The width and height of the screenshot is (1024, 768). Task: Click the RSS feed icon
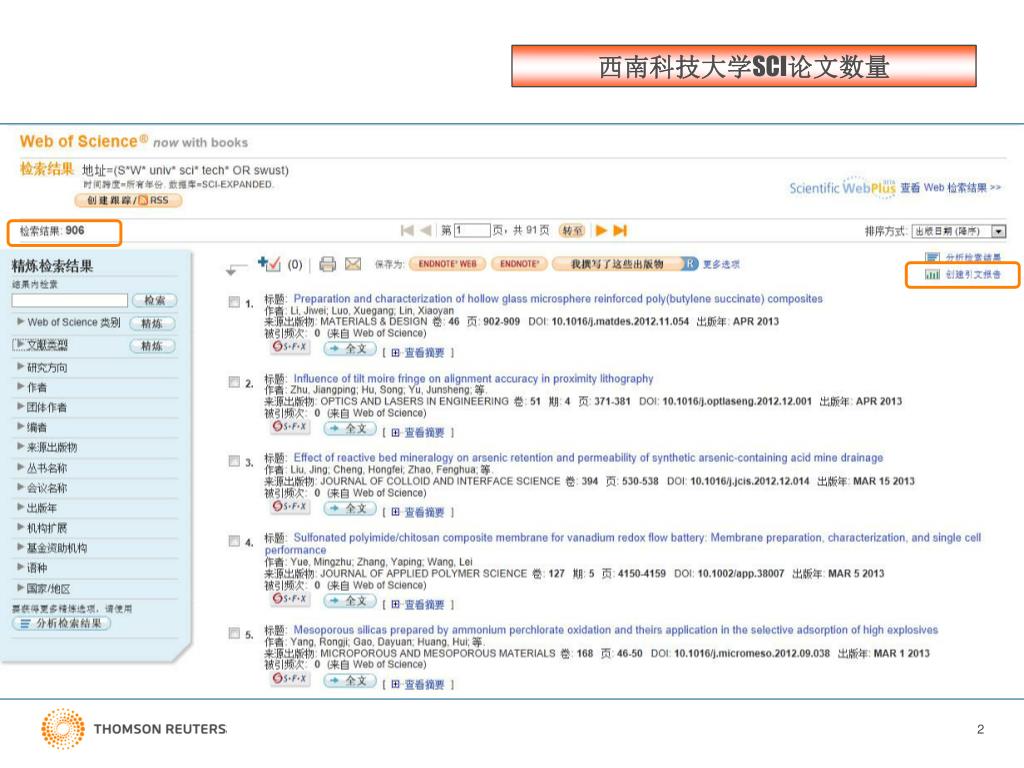point(143,200)
